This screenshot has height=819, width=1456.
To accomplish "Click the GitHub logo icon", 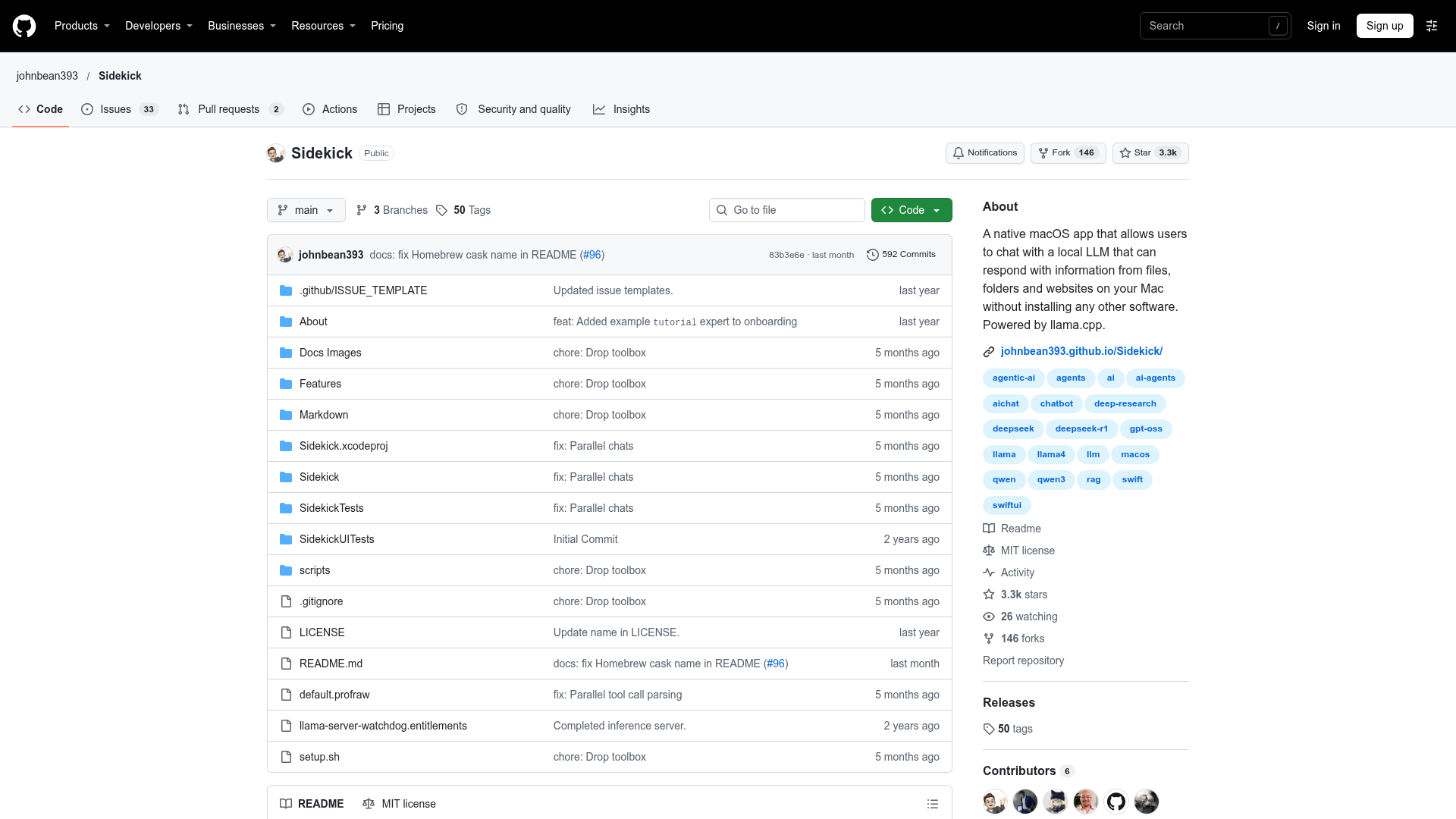I will click(x=24, y=26).
